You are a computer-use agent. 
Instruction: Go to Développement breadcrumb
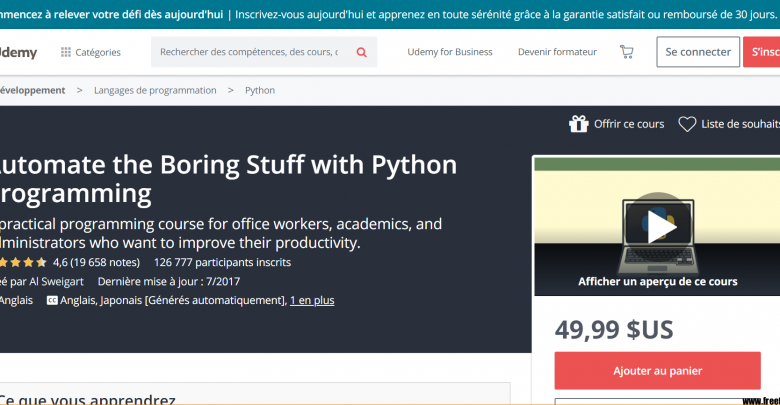[33, 90]
